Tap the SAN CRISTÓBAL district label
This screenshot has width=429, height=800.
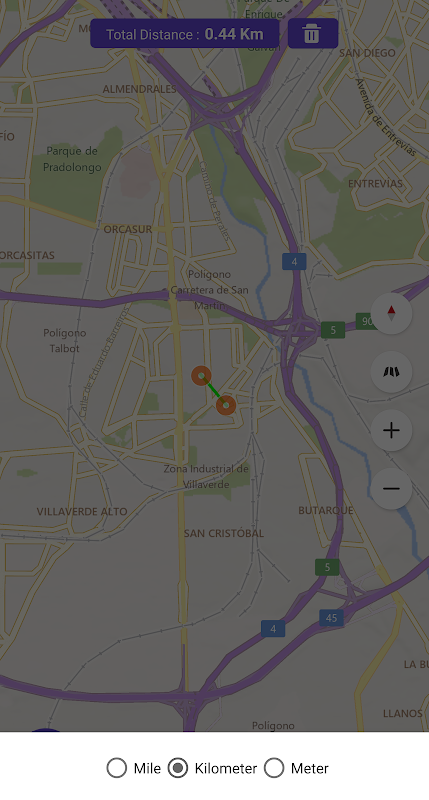tap(224, 533)
